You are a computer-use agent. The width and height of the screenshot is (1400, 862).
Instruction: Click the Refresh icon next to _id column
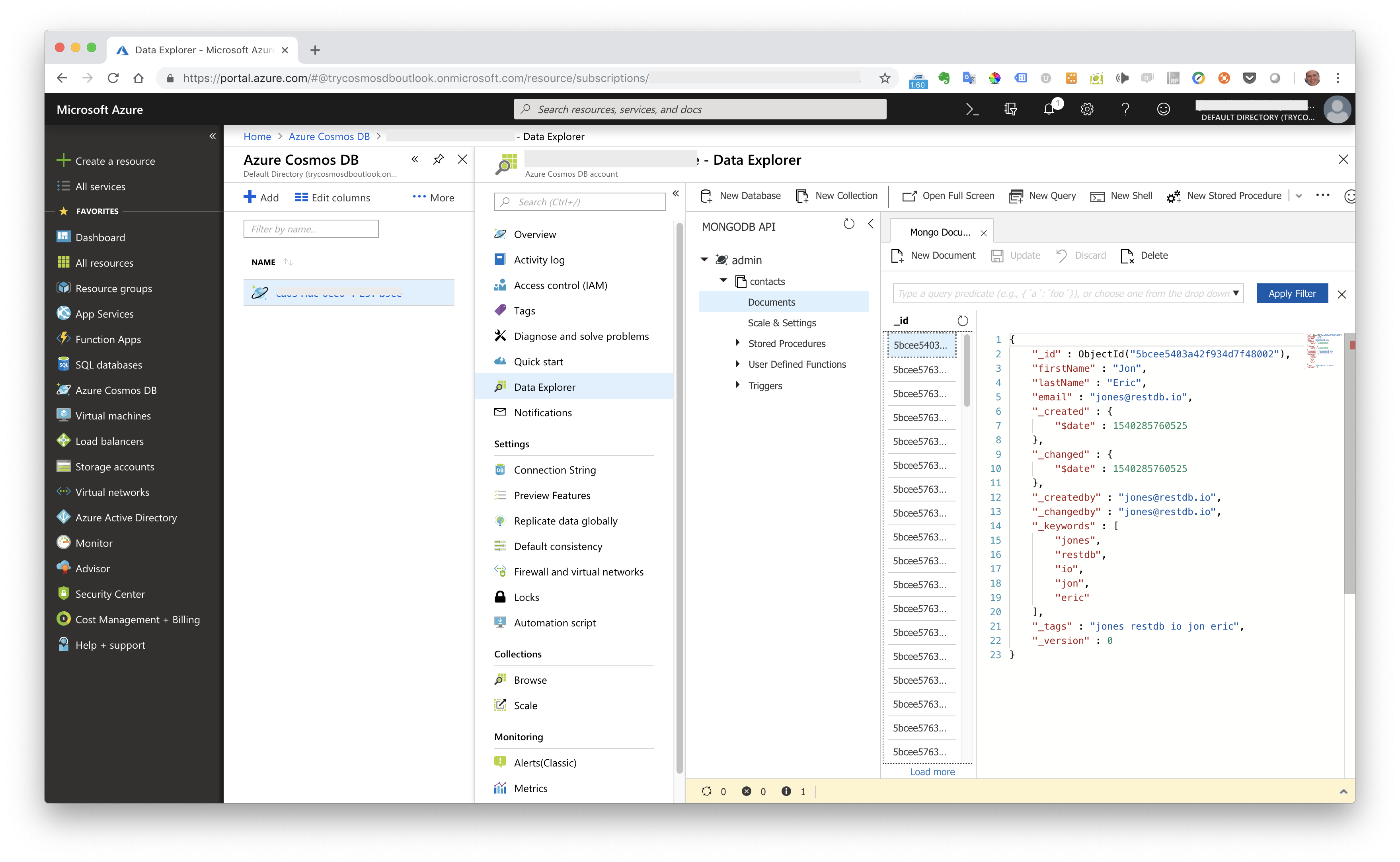[x=959, y=320]
